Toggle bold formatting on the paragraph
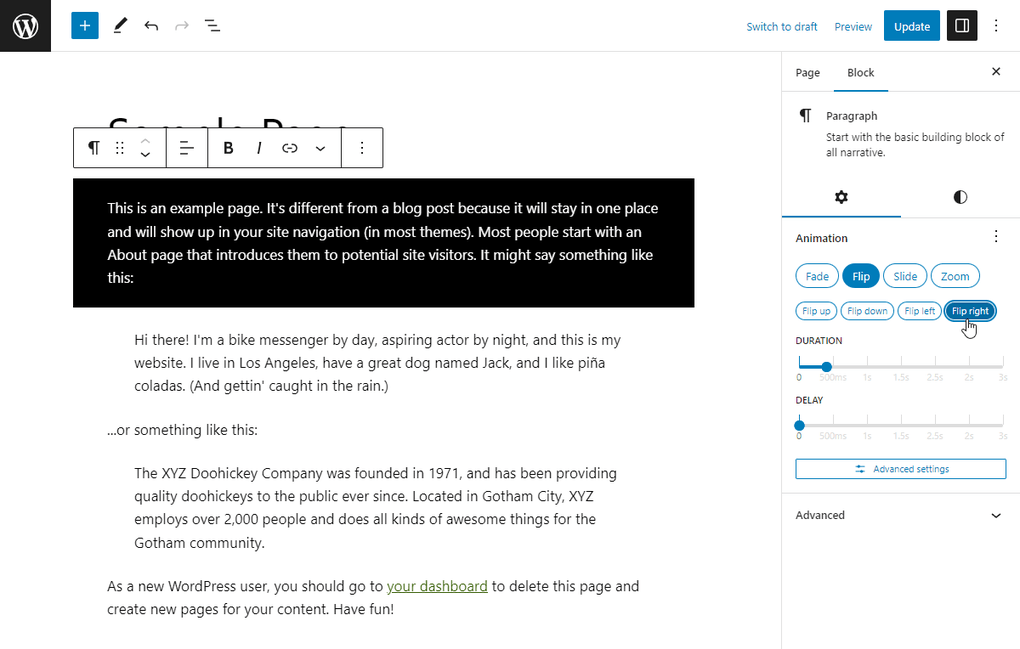The image size is (1020, 649). point(228,147)
